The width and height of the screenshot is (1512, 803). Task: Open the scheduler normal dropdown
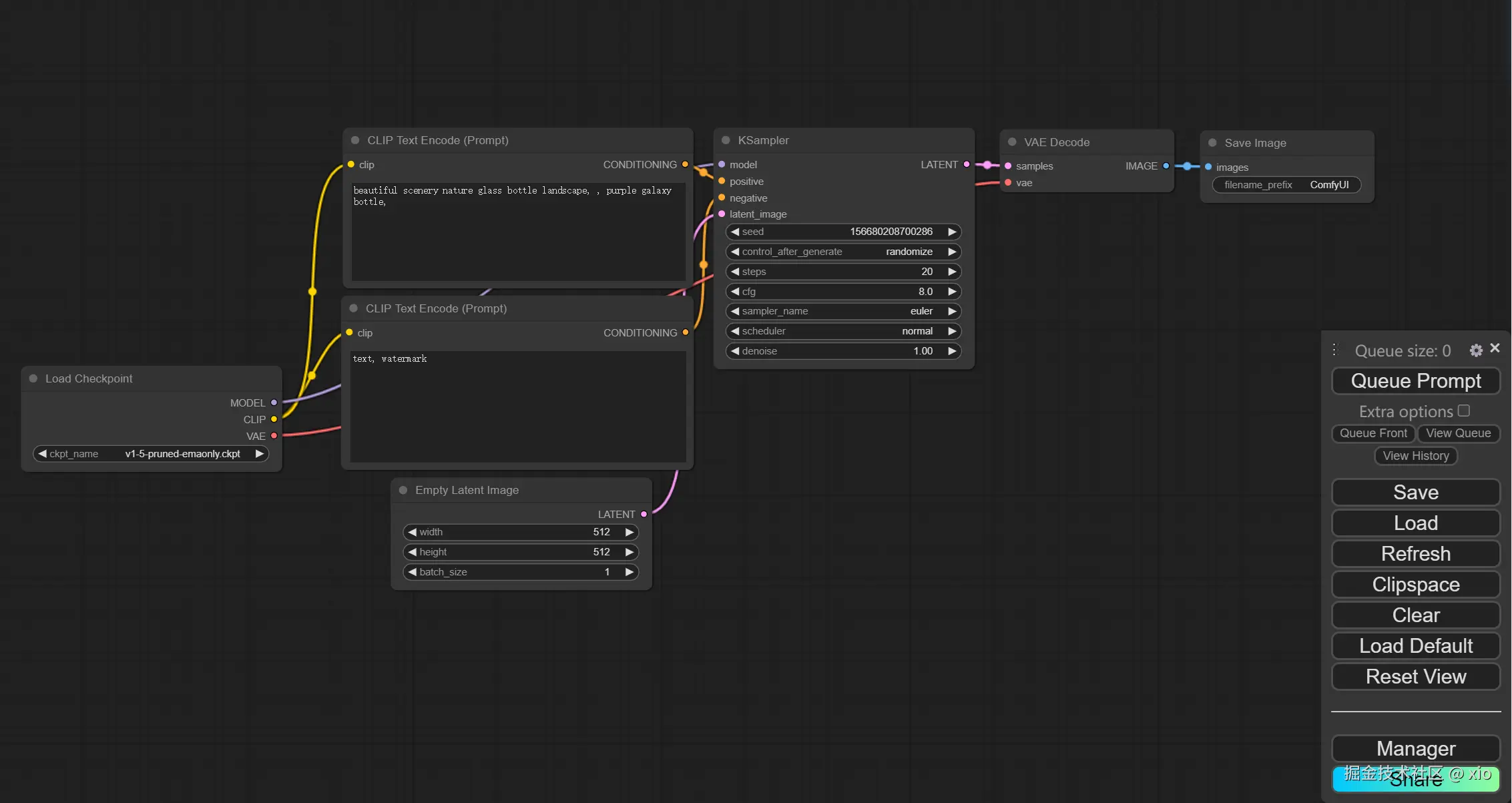843,331
